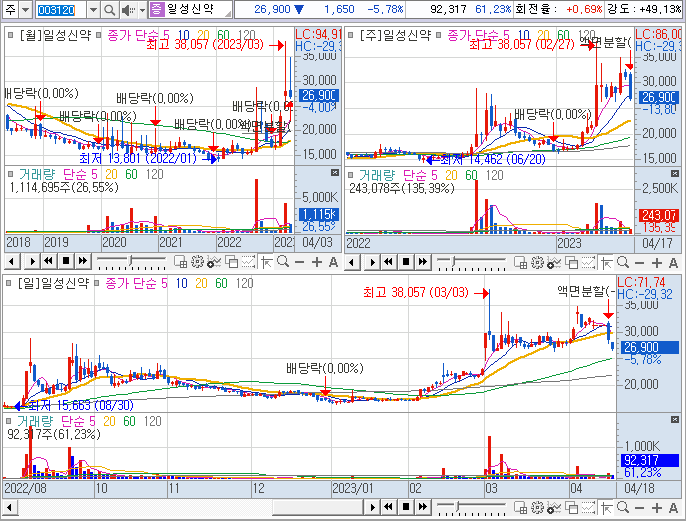Open the weekly chart layout grid icon
This screenshot has width=686, height=521.
coord(521,262)
